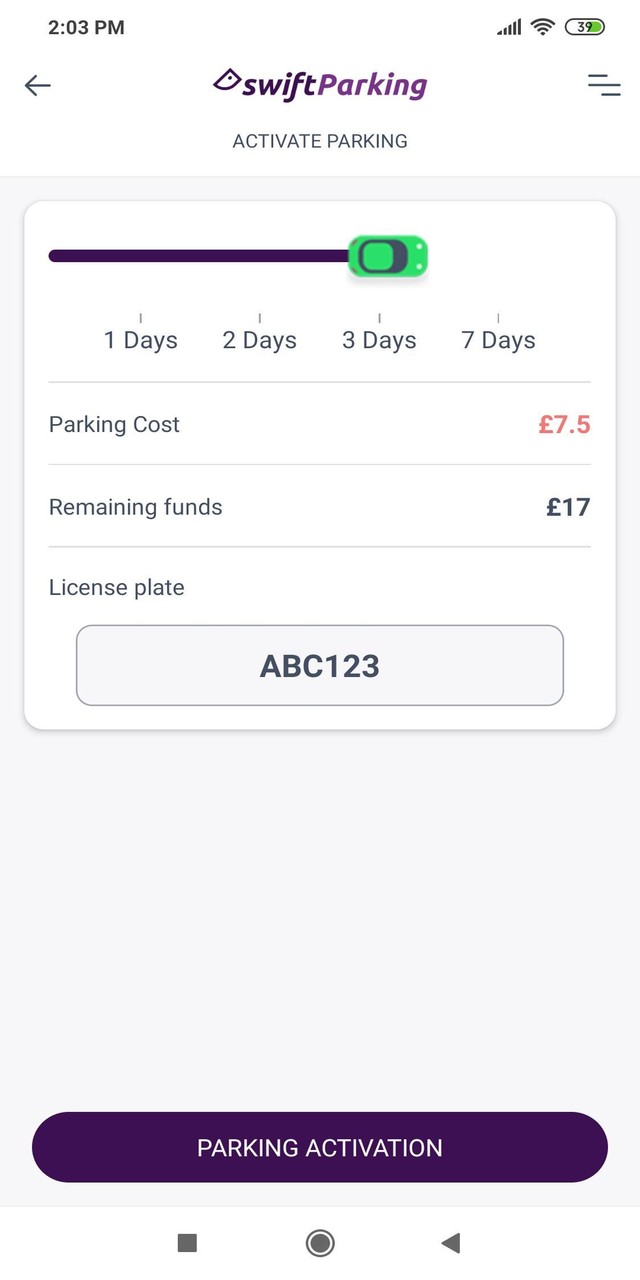
Task: Select the 1 Days duration mark
Action: pyautogui.click(x=140, y=339)
